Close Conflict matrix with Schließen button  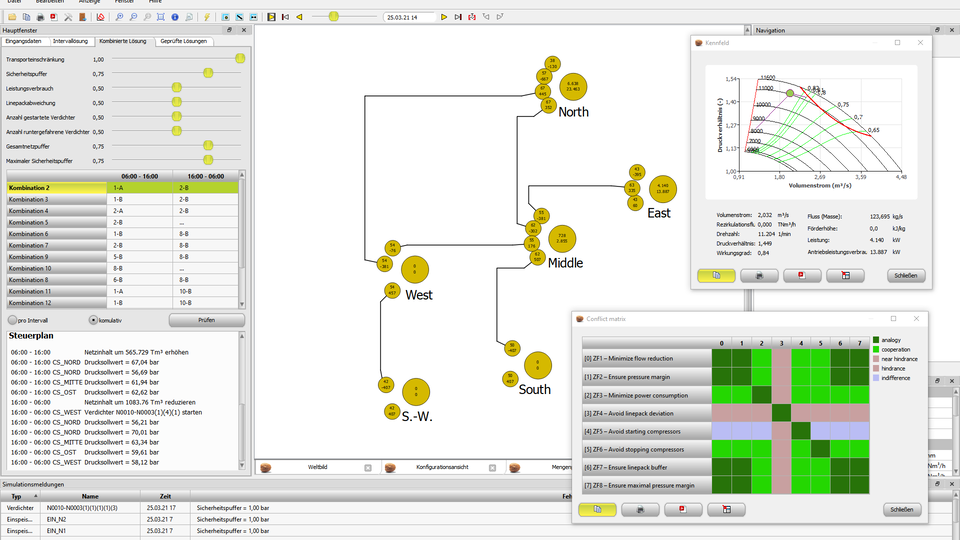pos(902,509)
